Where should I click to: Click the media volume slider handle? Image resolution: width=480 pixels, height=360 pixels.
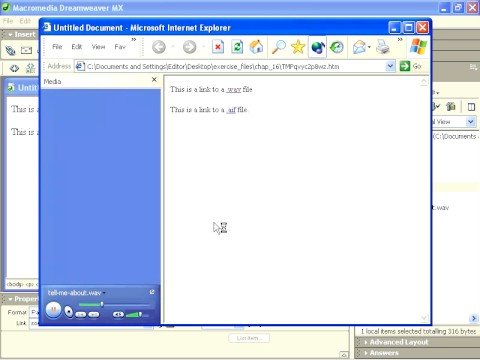(x=140, y=314)
